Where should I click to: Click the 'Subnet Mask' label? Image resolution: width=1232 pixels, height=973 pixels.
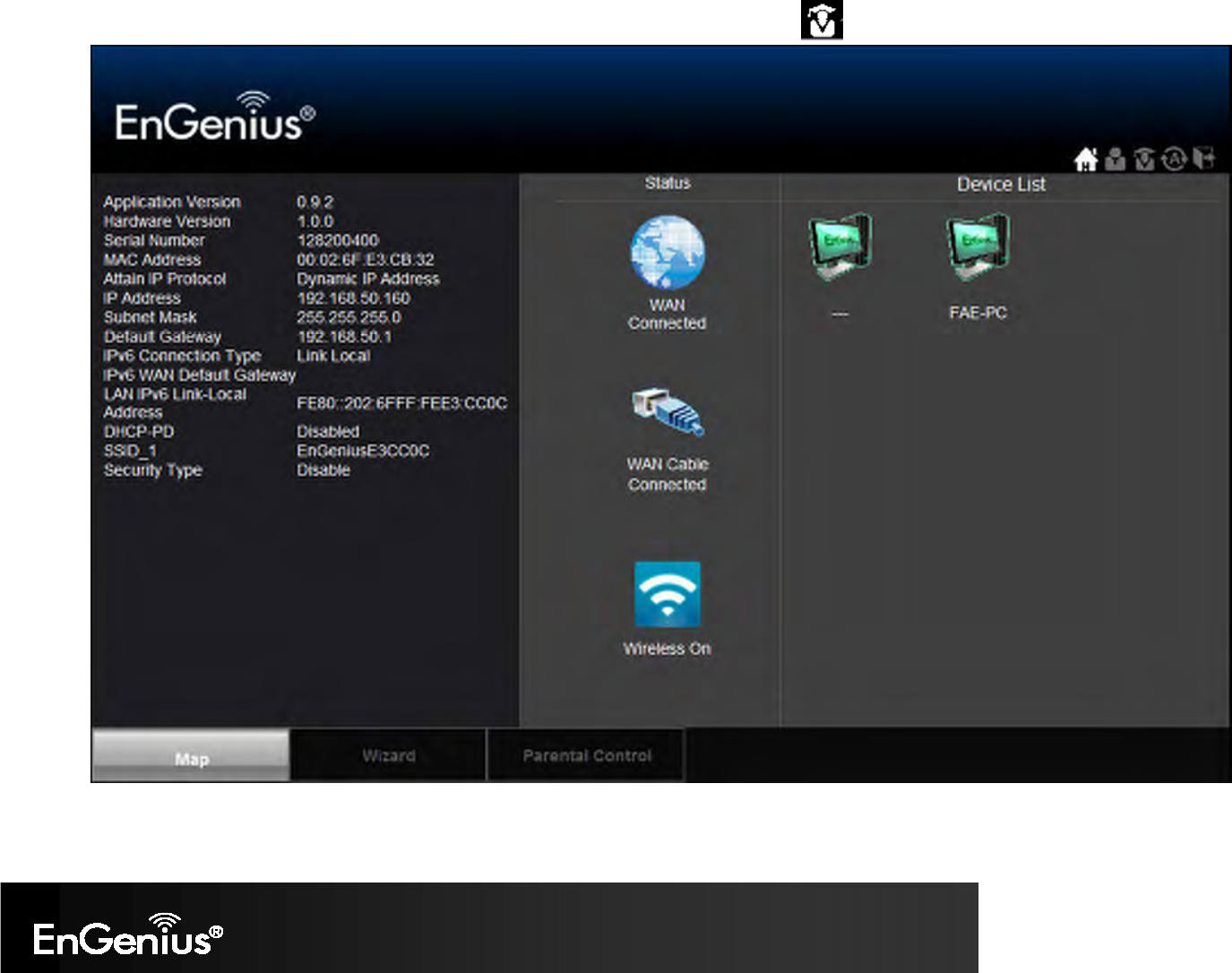tap(150, 317)
